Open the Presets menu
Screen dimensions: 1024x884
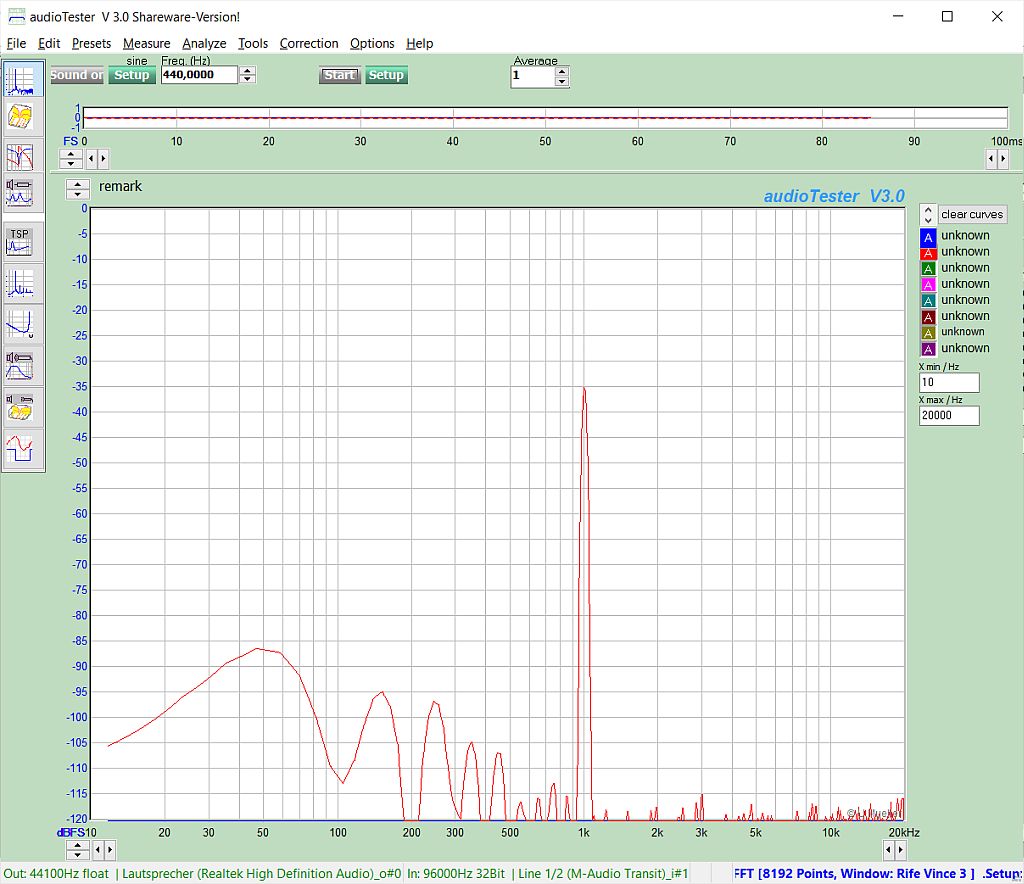point(91,43)
